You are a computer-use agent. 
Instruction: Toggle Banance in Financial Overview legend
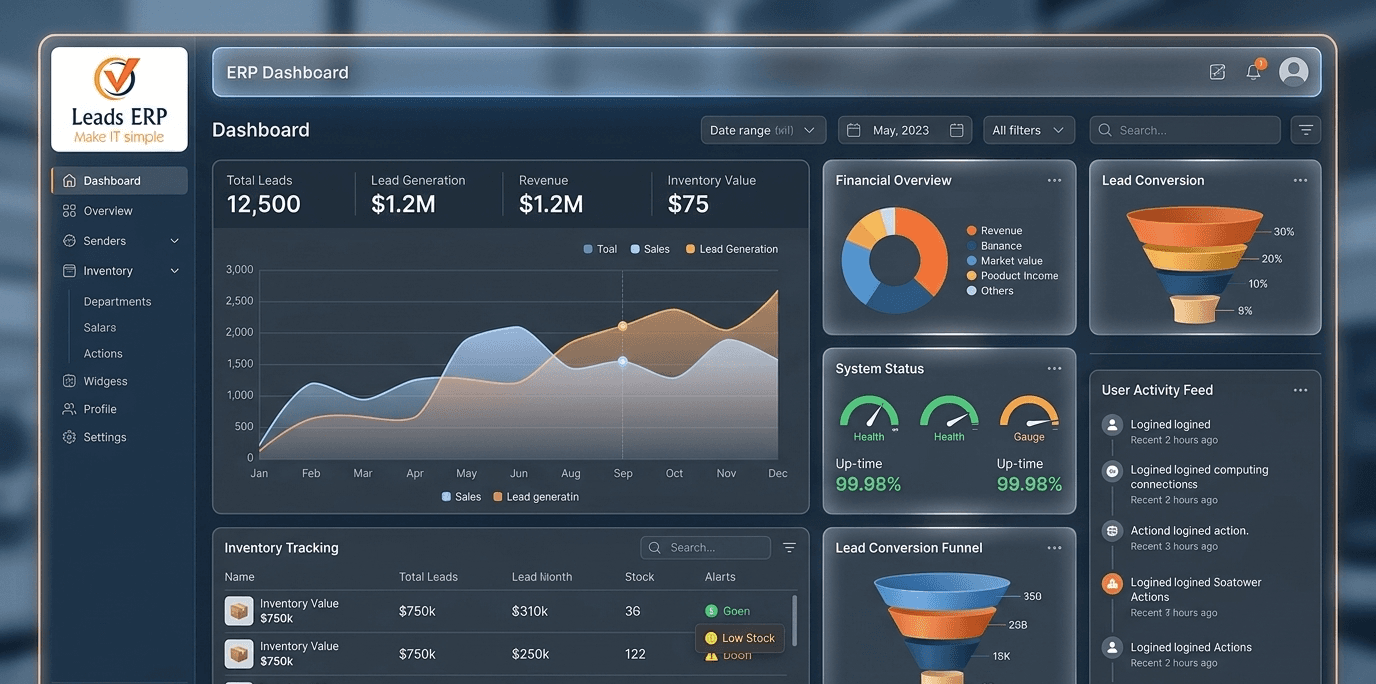tap(994, 246)
